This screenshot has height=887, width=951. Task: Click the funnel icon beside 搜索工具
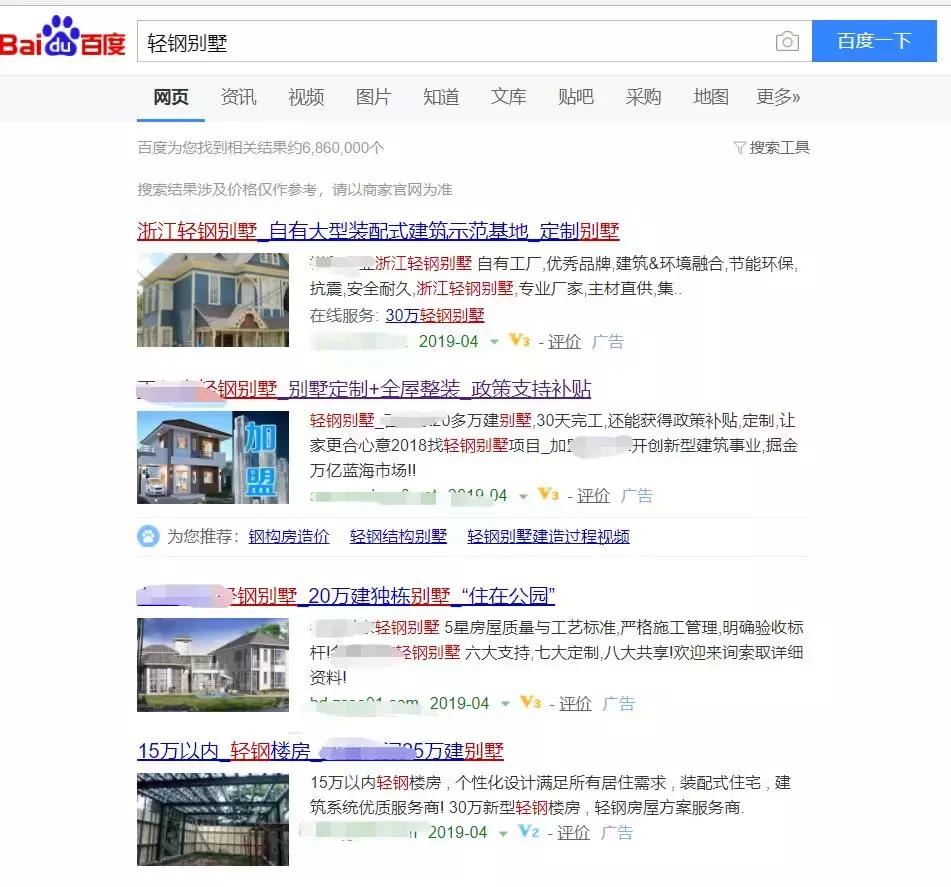[740, 147]
